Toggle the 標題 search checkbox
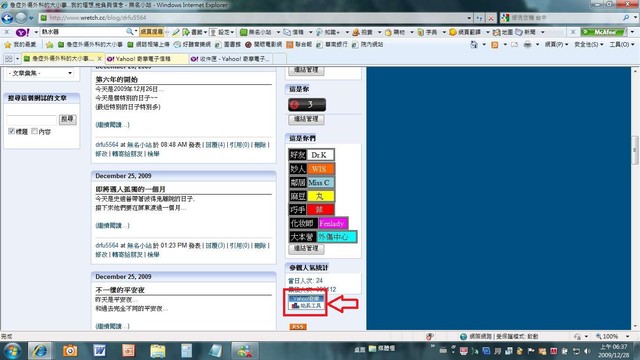Viewport: 640px width, 360px height. 11,131
